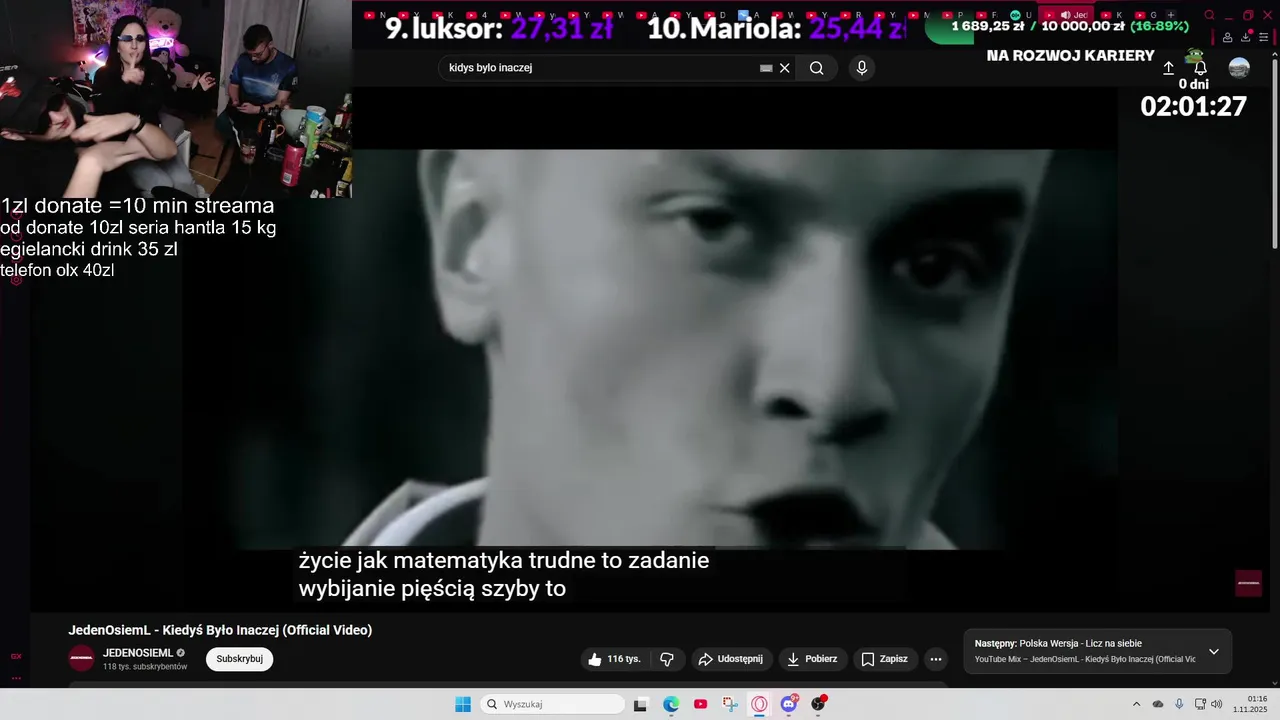Click the GX corner icon in Opera sidebar

16,657
